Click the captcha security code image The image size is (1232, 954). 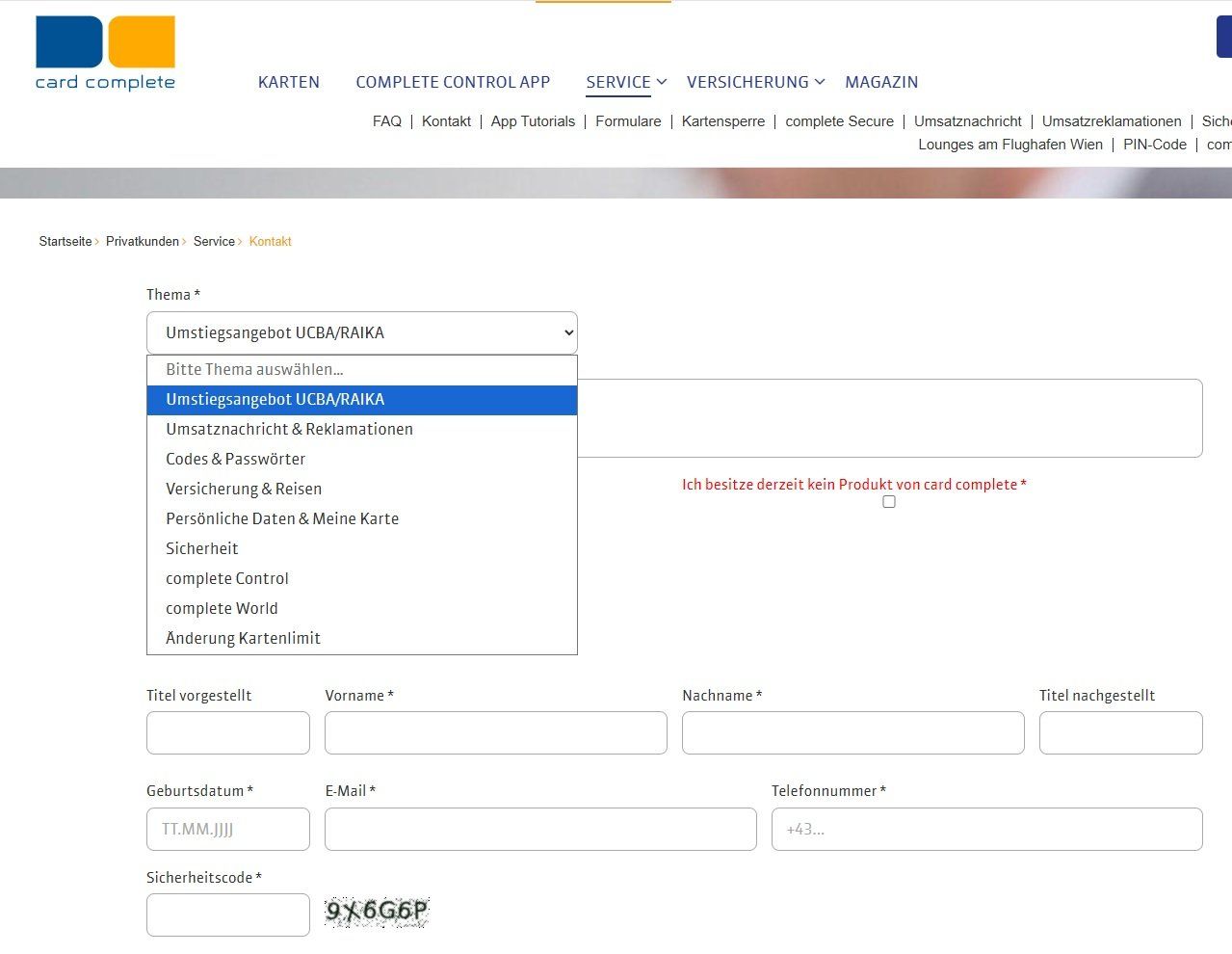click(x=377, y=911)
